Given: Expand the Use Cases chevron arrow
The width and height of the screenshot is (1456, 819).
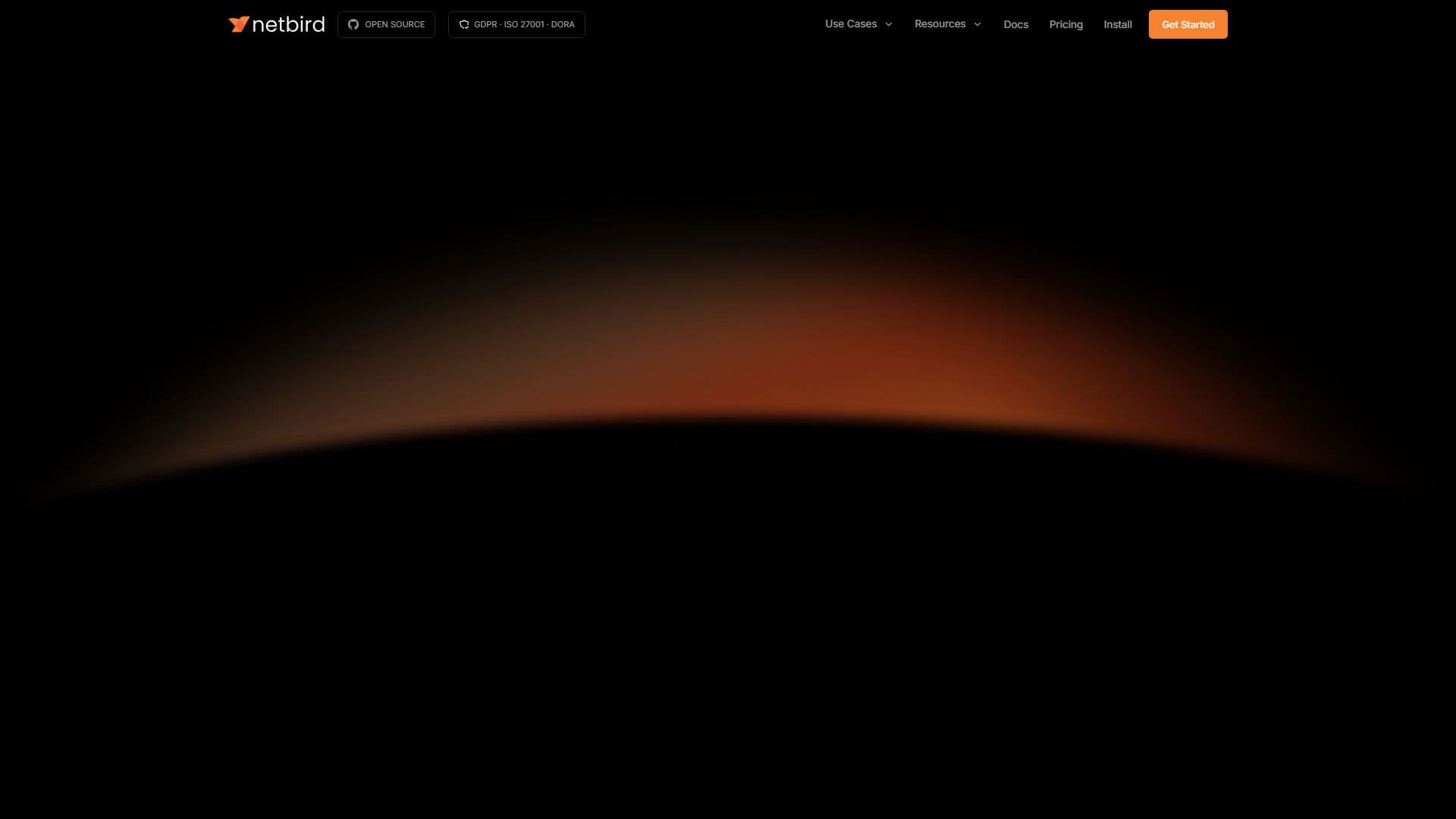Looking at the screenshot, I should coord(889,24).
